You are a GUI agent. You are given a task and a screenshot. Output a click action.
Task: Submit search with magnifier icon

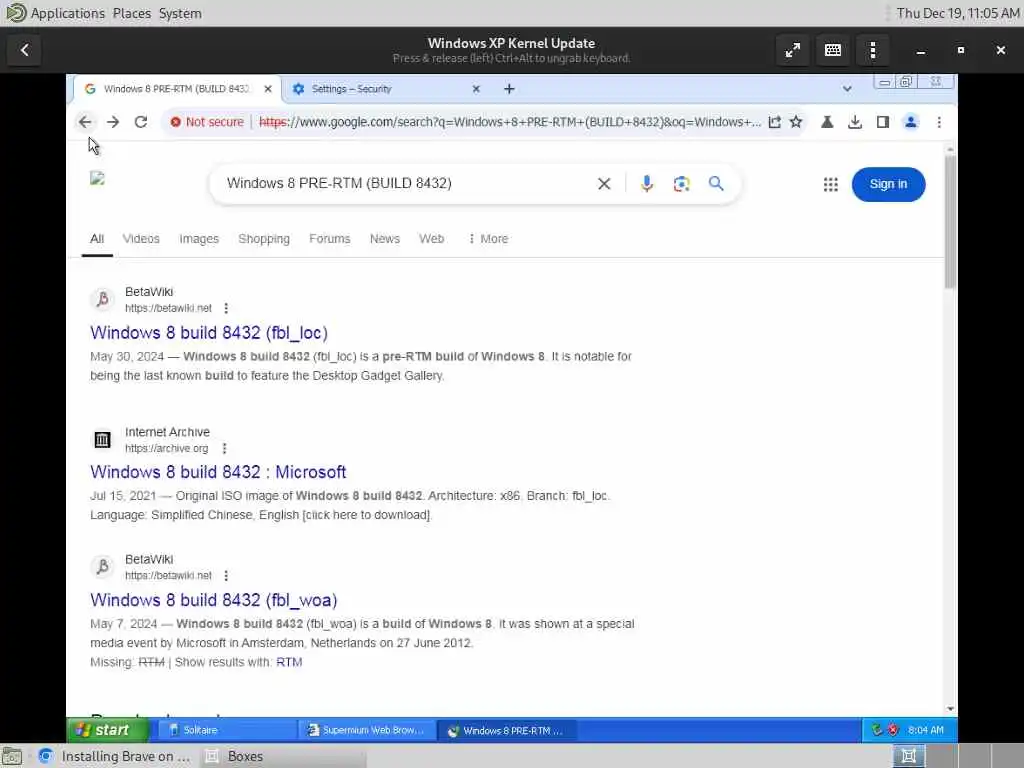pyautogui.click(x=716, y=184)
